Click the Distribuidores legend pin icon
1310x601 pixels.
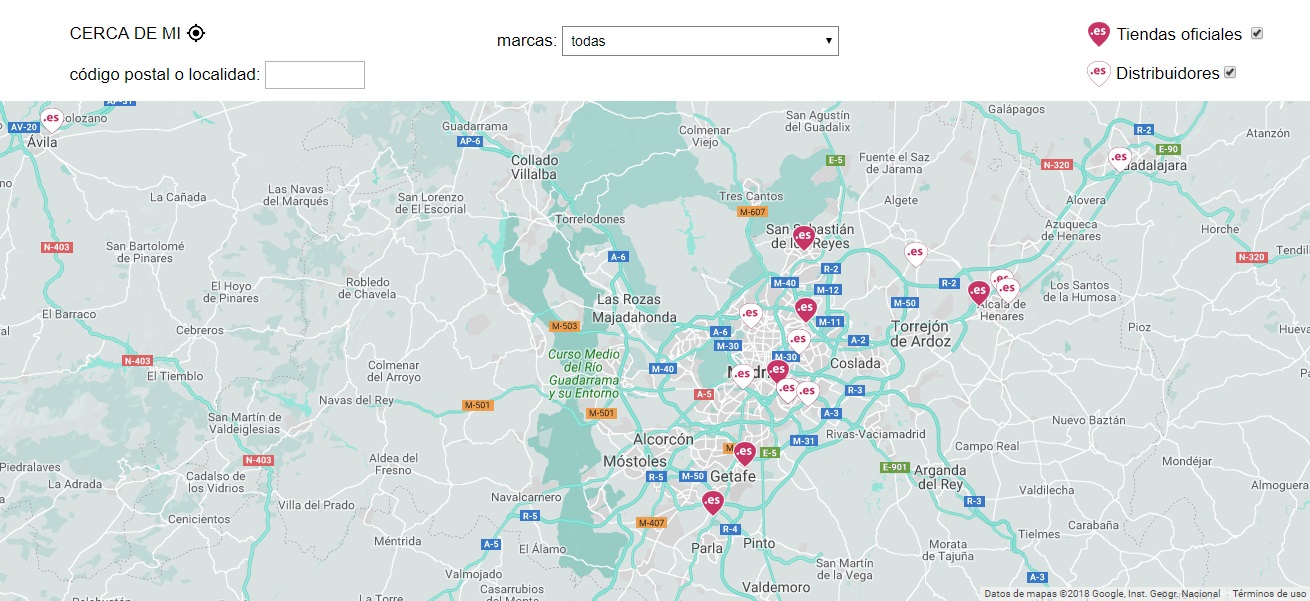pos(1098,73)
